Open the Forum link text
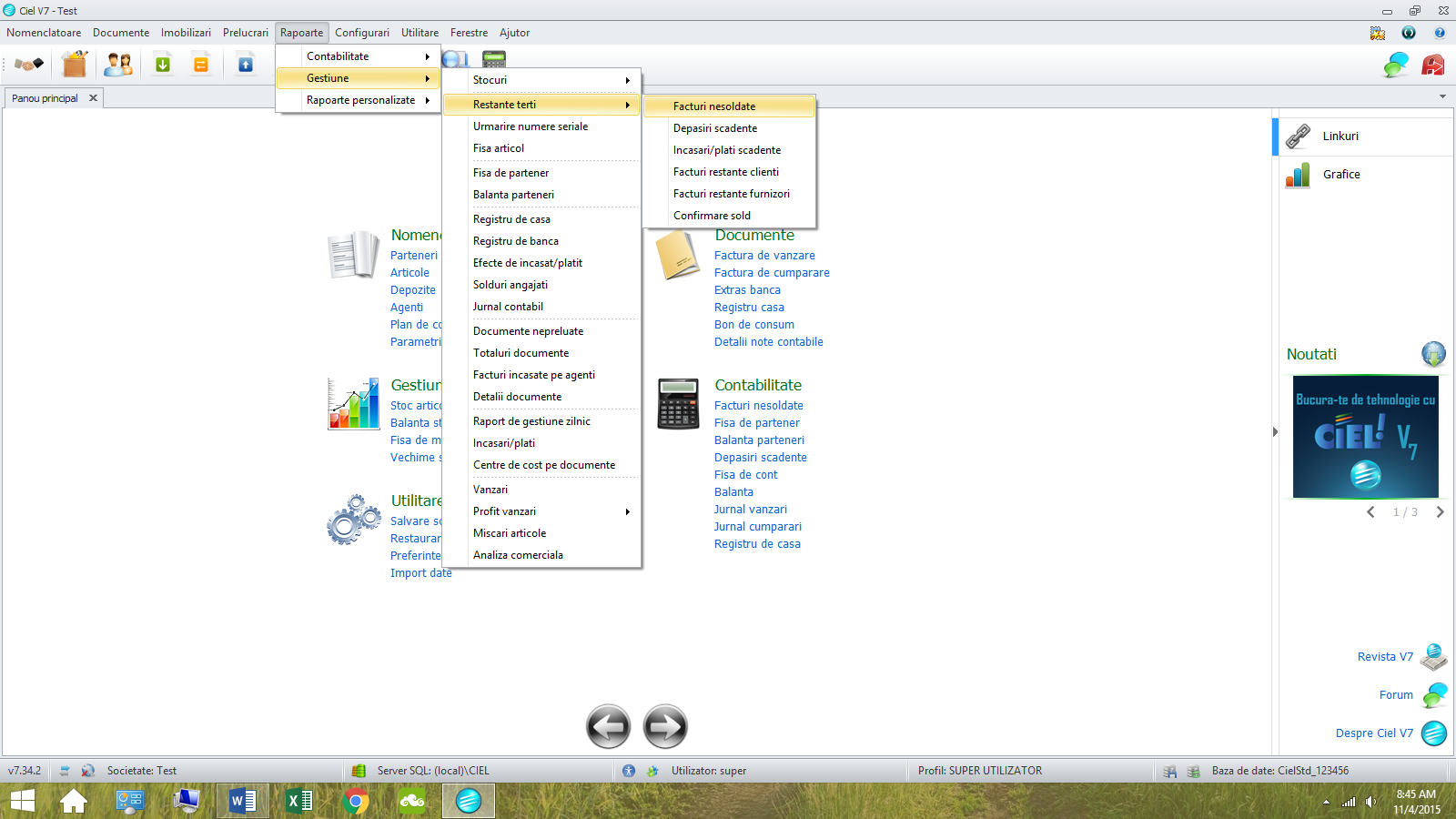Screen dimensions: 1456x819 click(x=1396, y=695)
